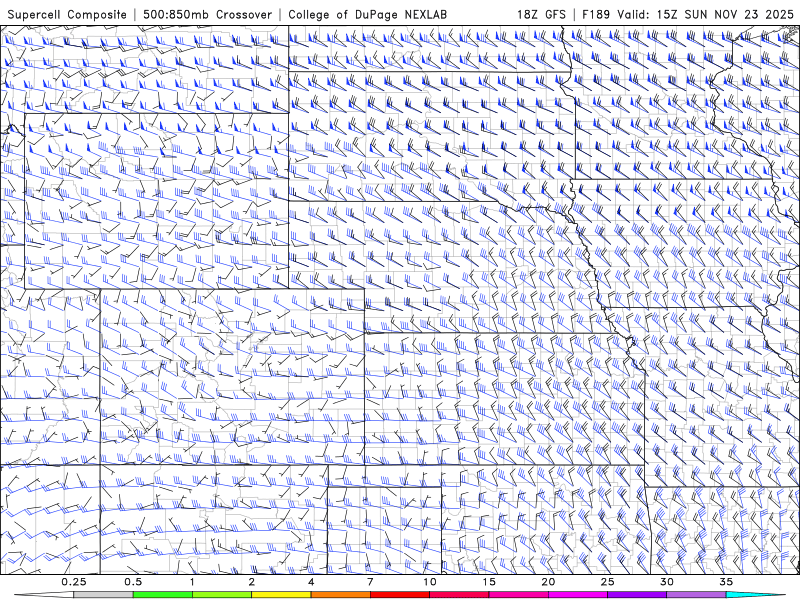The width and height of the screenshot is (800, 600).
Task: Click 'College of DuPage NEXLAB' text
Action: point(367,14)
